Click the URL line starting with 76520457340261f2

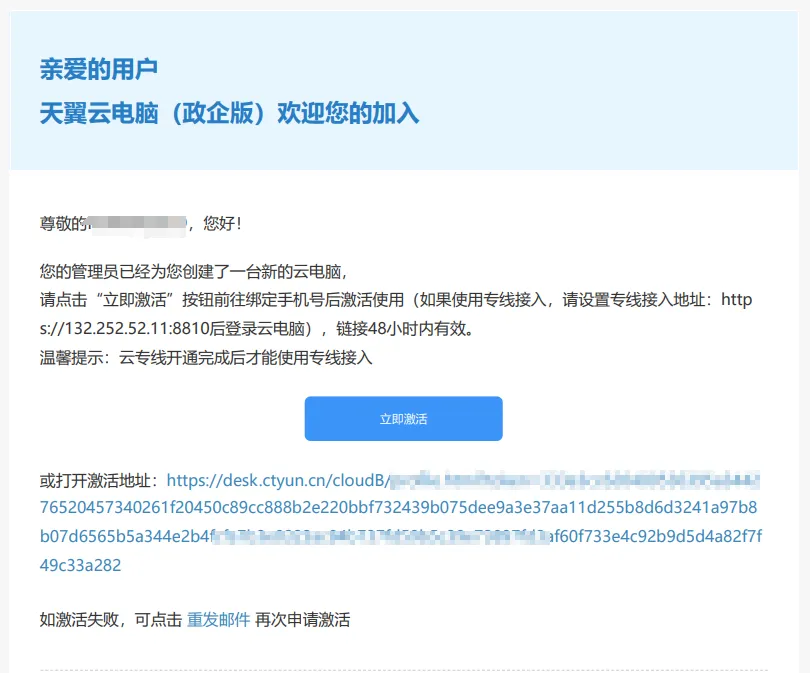coord(398,507)
